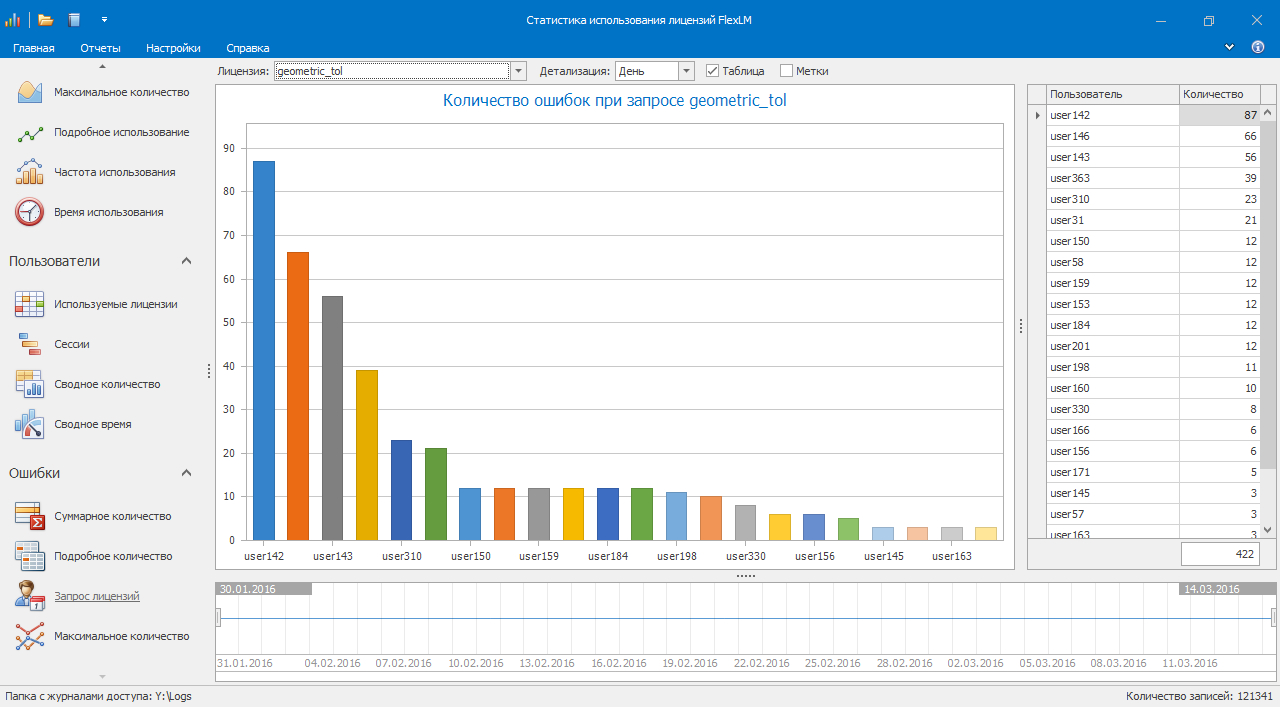Open Суммарное количество errors icon
This screenshot has height=707, width=1280.
pyautogui.click(x=30, y=516)
